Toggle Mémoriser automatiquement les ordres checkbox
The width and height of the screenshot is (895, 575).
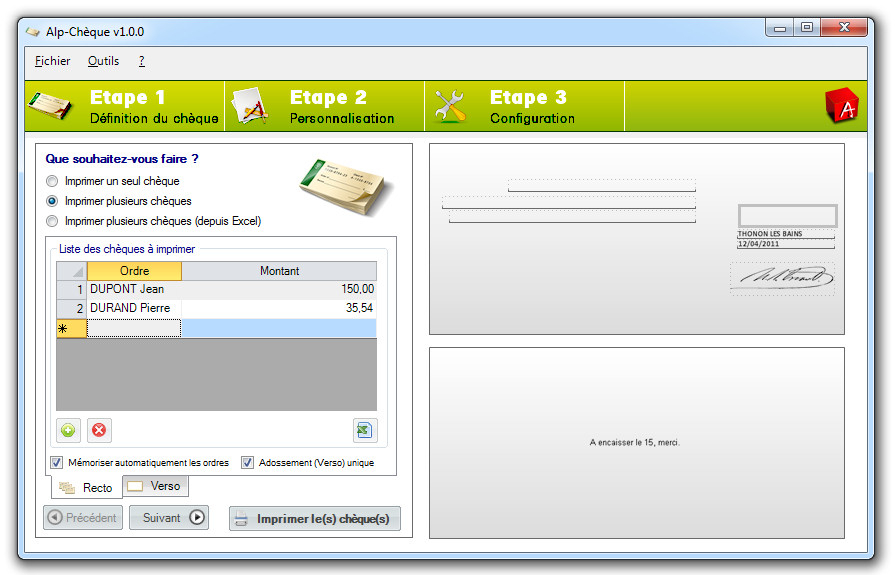coord(57,463)
